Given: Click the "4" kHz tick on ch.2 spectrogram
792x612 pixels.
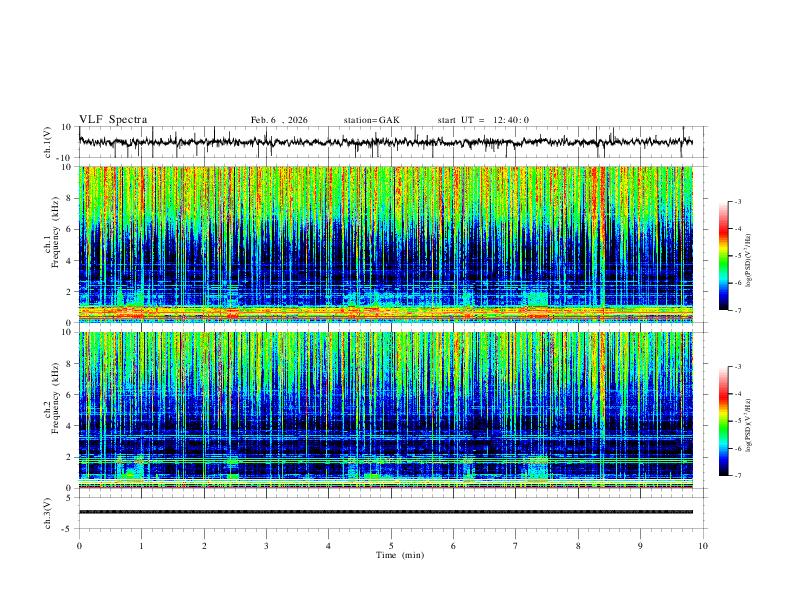Looking at the screenshot, I should (x=69, y=426).
